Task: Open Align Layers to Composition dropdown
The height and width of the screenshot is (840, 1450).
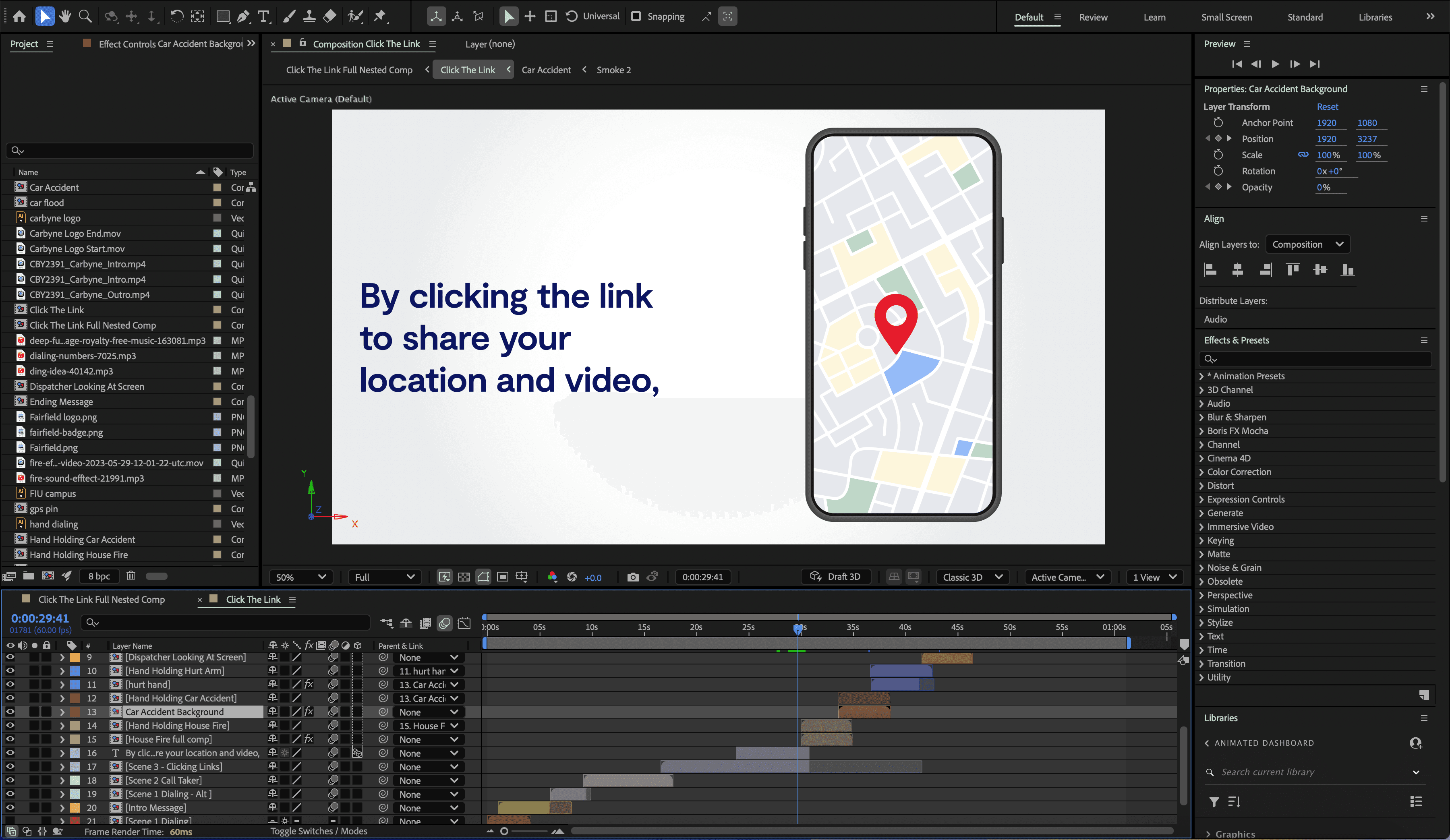Action: pos(1307,244)
